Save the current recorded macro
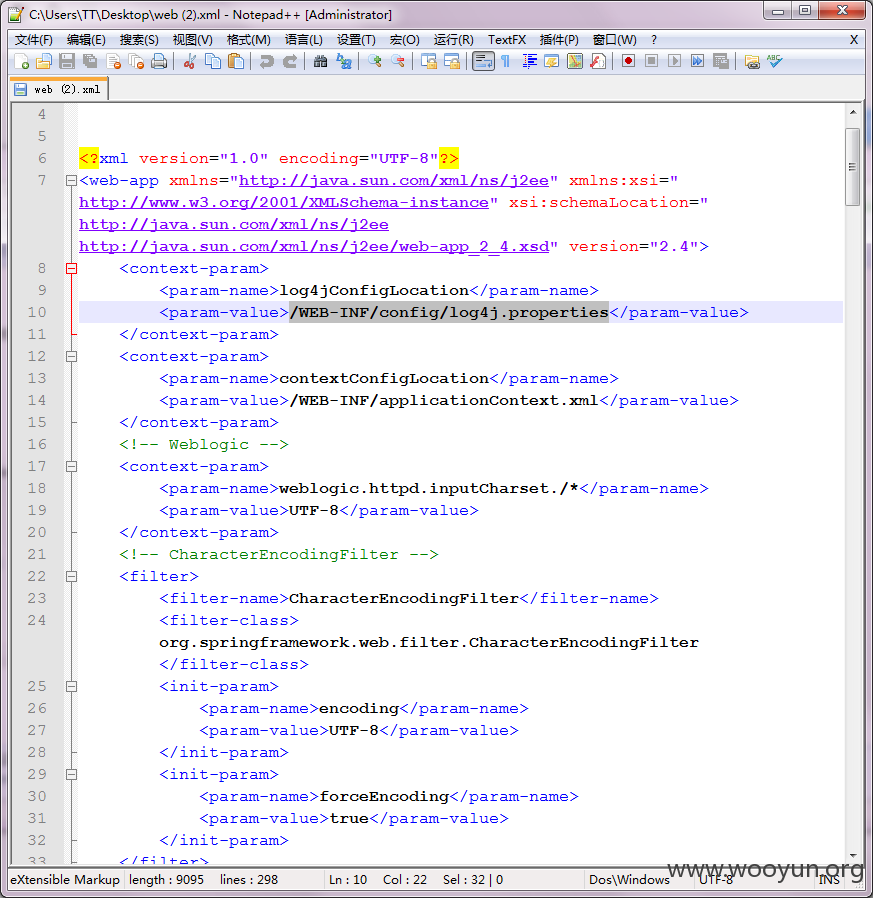Viewport: 873px width, 898px height. (x=721, y=61)
